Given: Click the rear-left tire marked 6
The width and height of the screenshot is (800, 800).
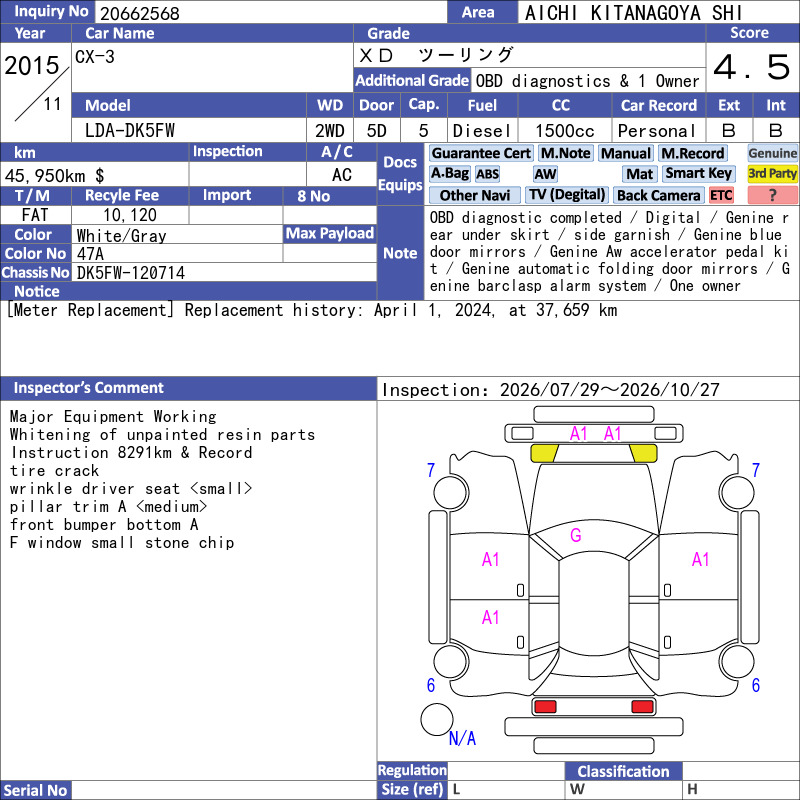Looking at the screenshot, I should click(x=451, y=661).
